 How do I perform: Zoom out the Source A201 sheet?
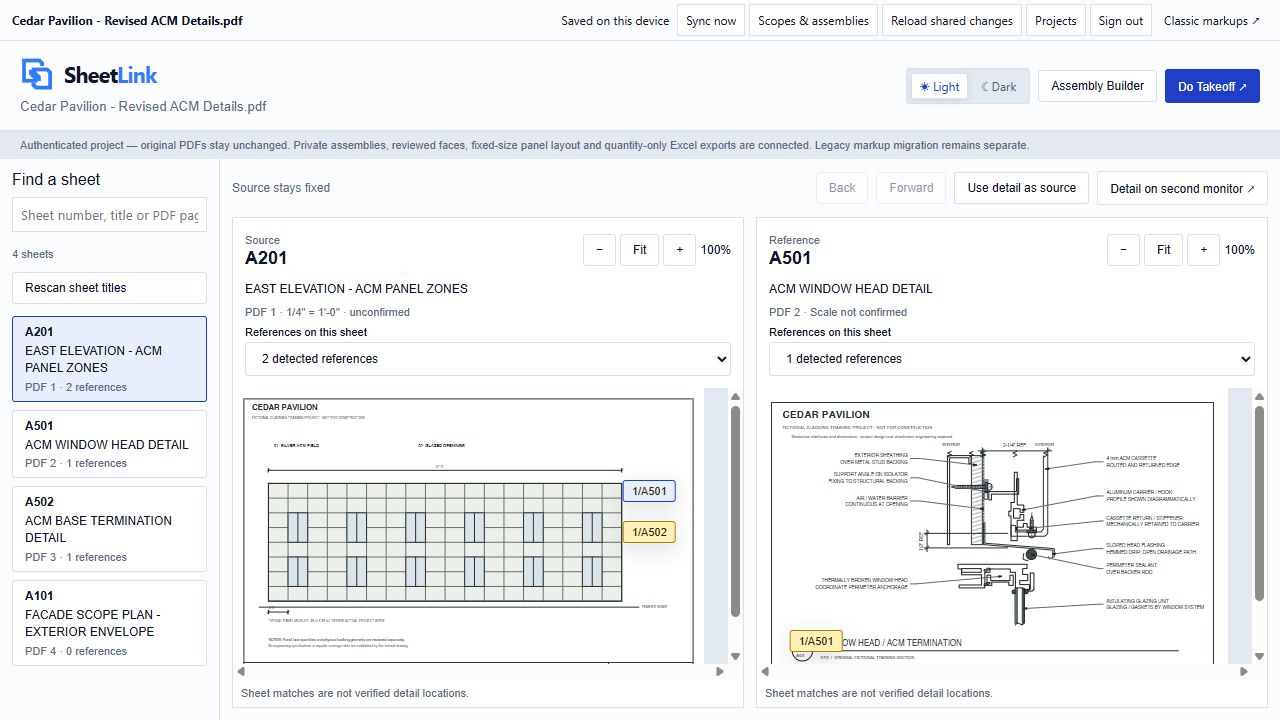point(599,250)
